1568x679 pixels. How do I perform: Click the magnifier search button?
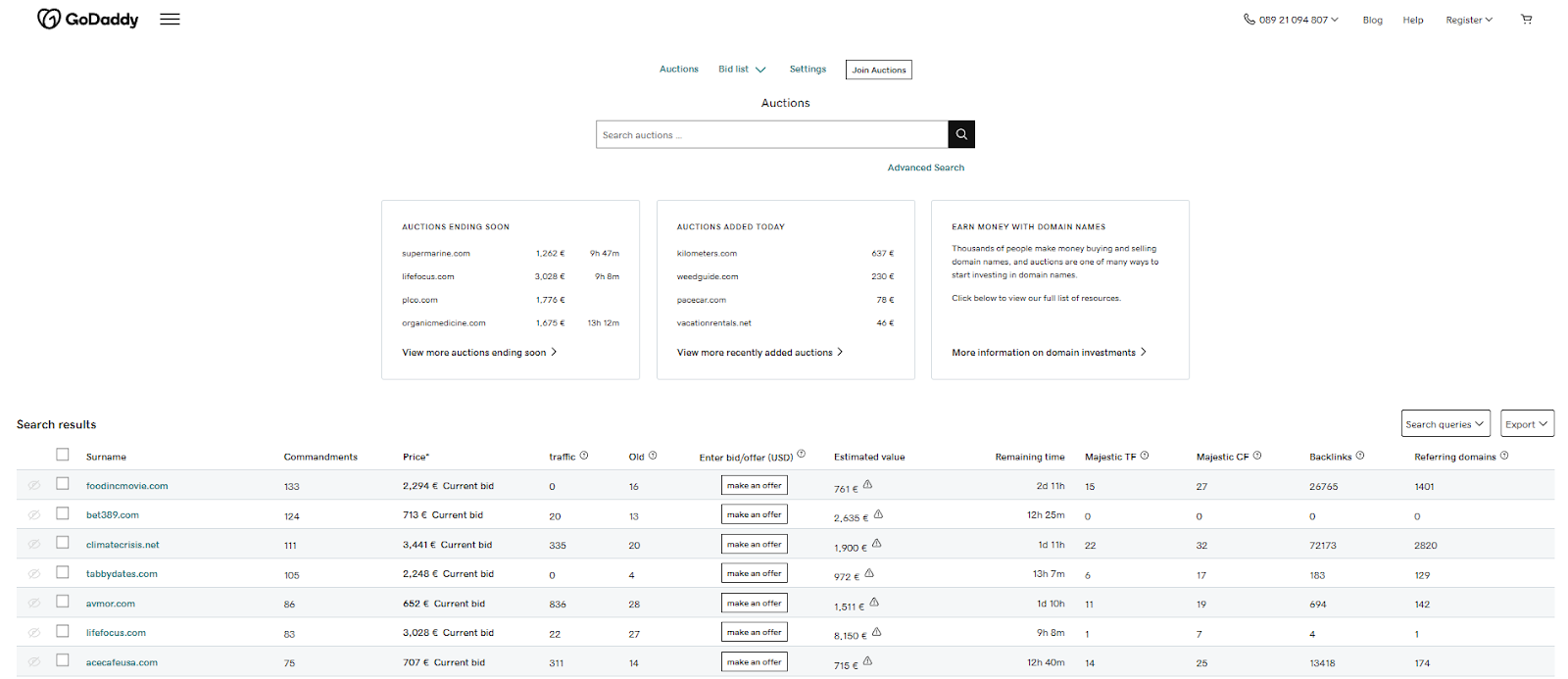(x=961, y=134)
